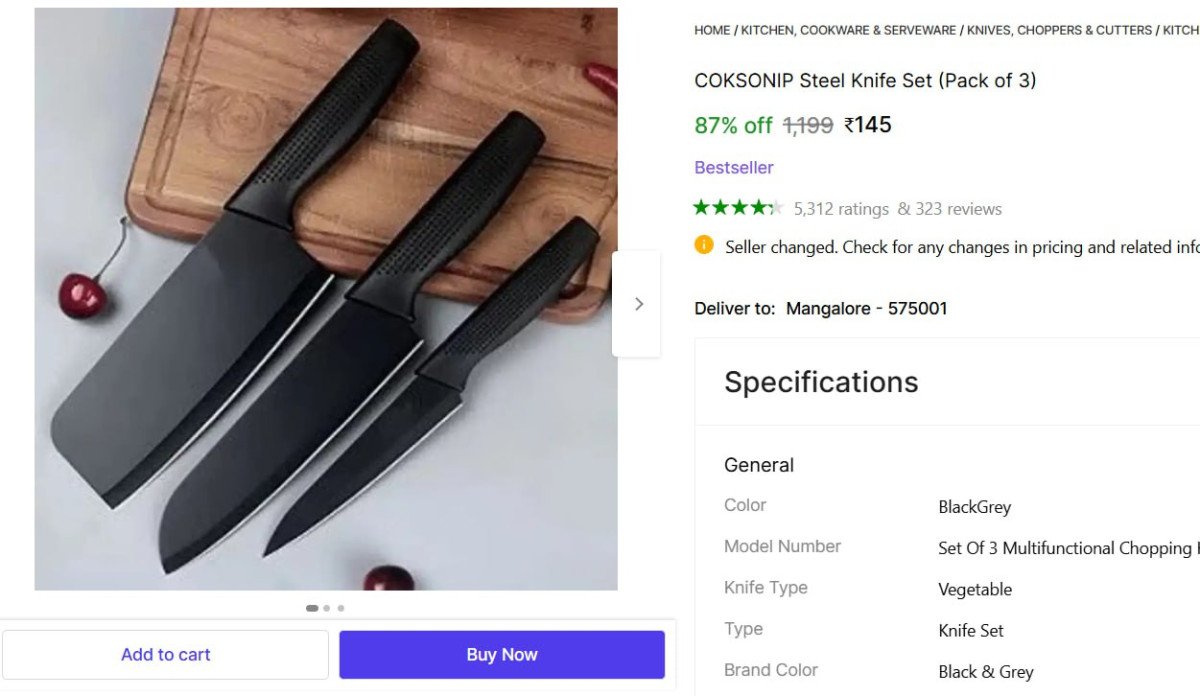Image resolution: width=1200 pixels, height=696 pixels.
Task: Change delivery location Mangalore - 575001
Action: 866,308
